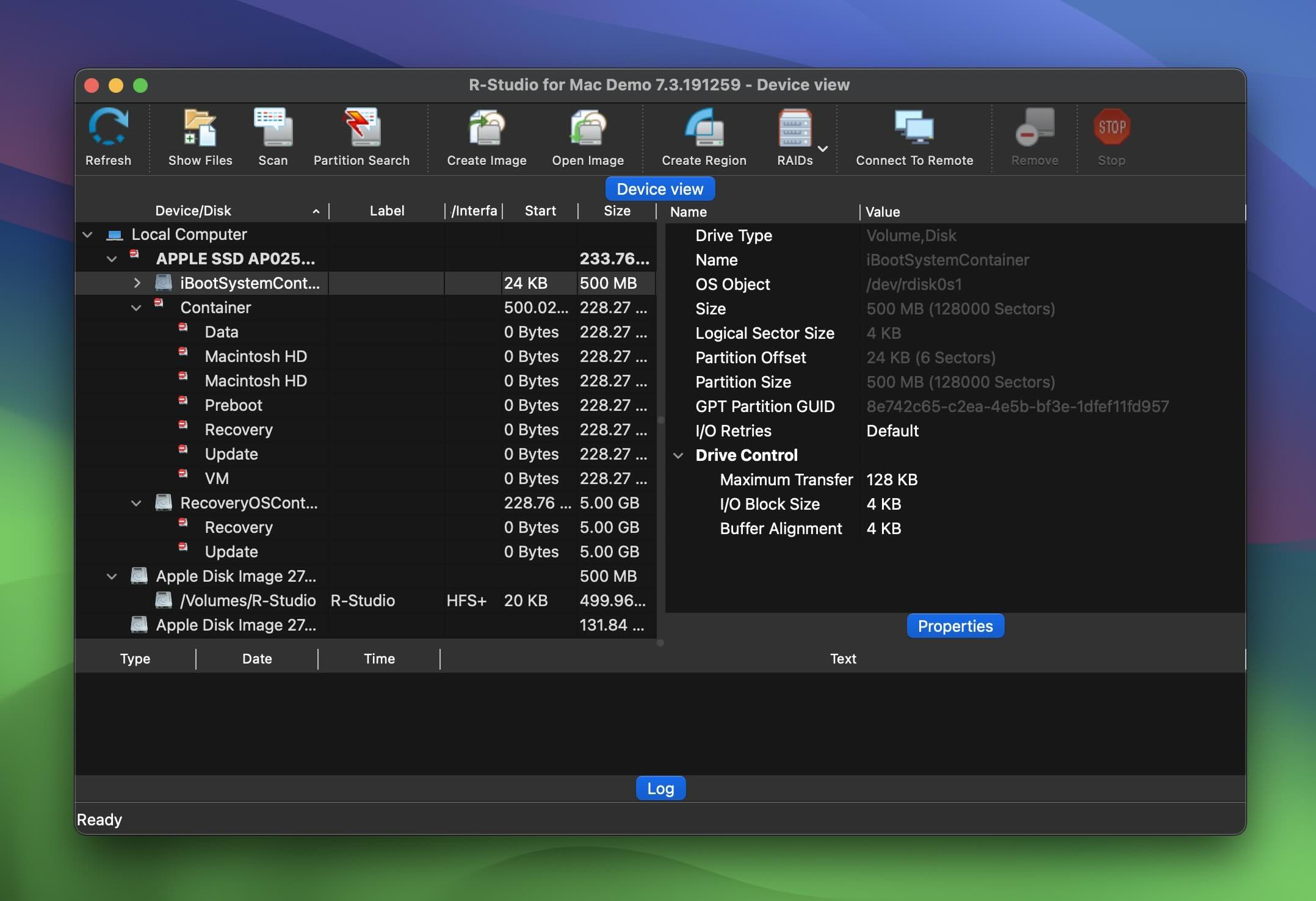Click the Buffer Alignment value

tap(884, 529)
